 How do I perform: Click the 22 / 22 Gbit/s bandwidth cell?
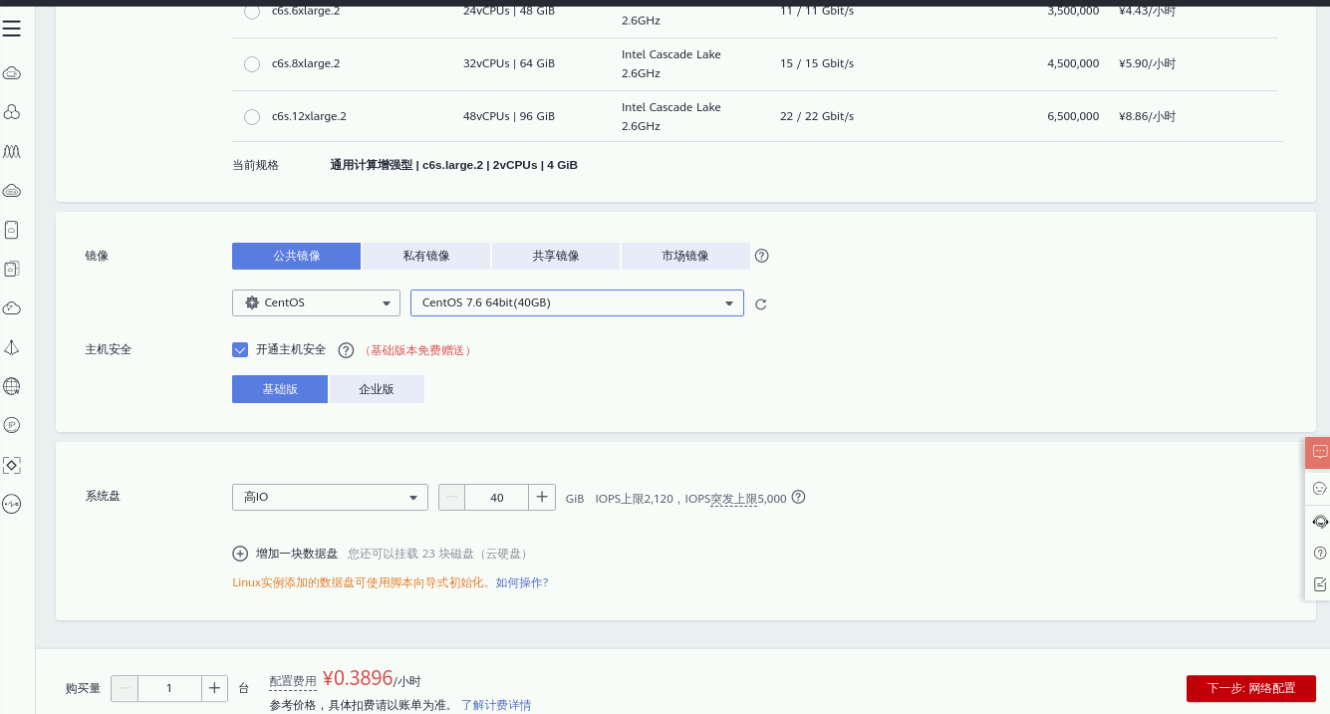click(x=817, y=117)
